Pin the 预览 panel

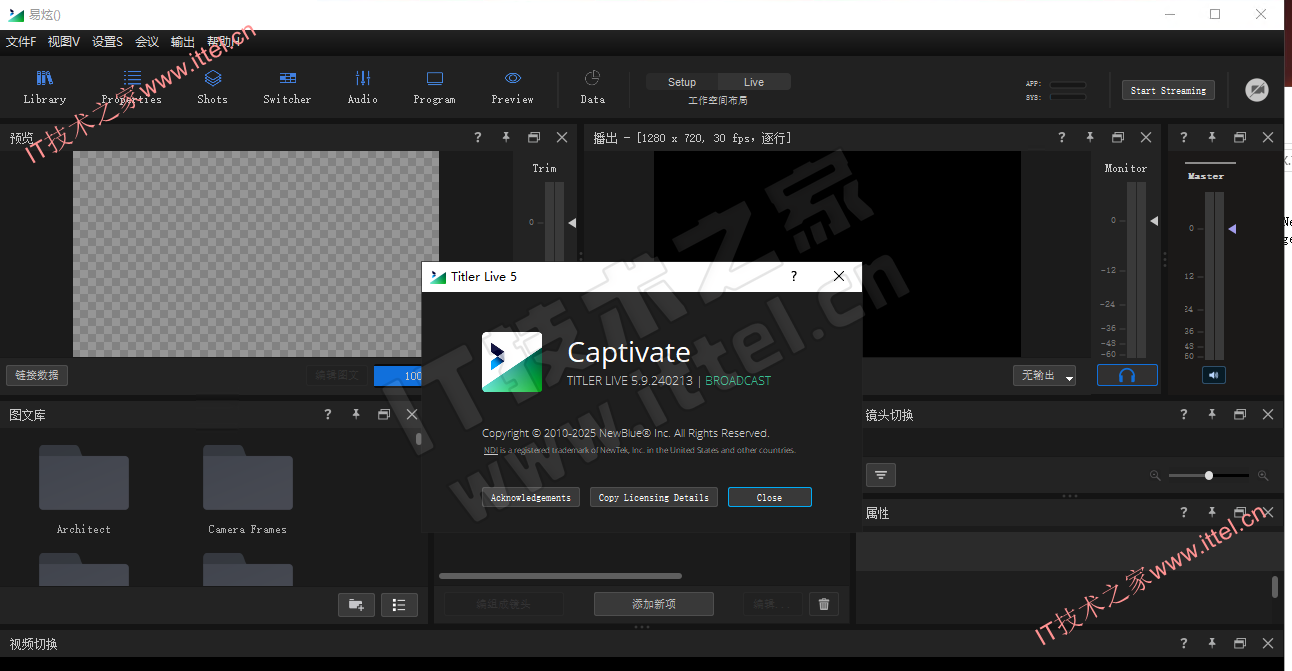[x=506, y=137]
